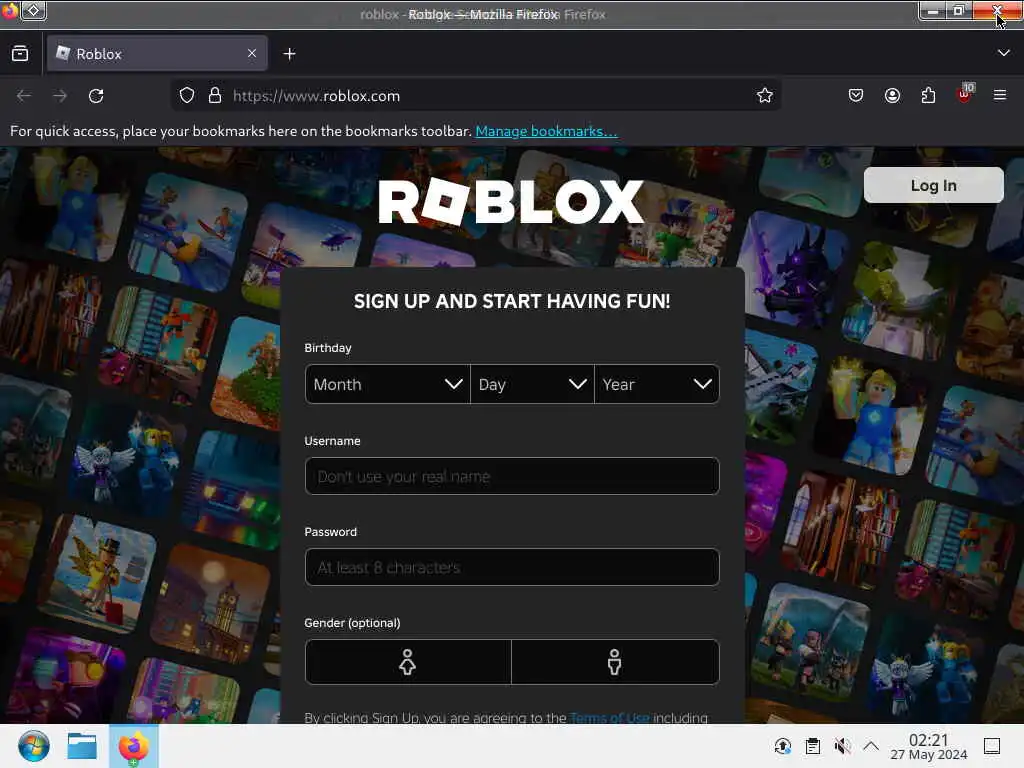
Task: Minimize the Firefox window
Action: 933,11
